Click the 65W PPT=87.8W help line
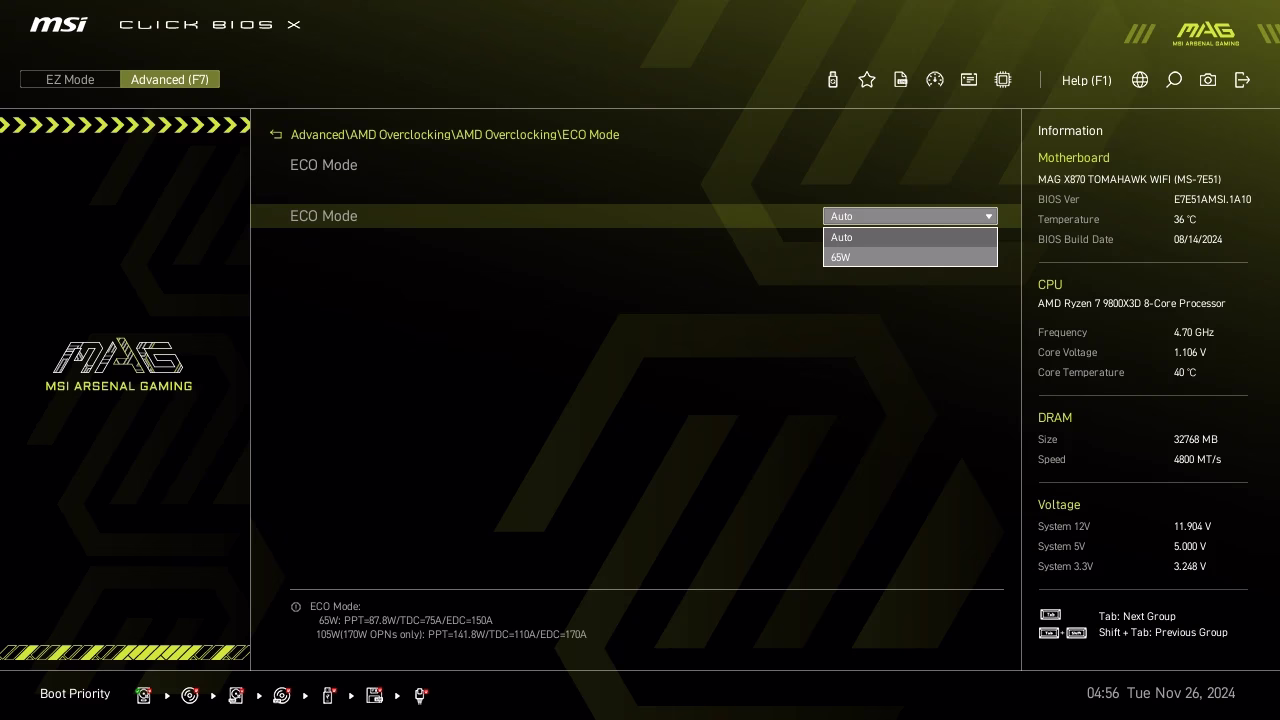1280x720 pixels. (x=406, y=621)
